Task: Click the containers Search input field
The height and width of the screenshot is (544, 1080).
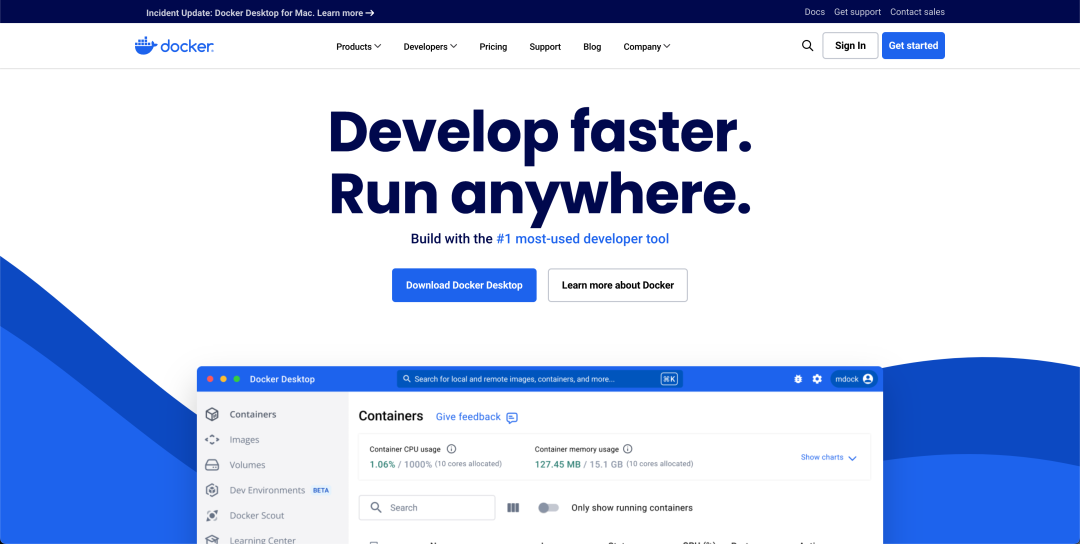Action: [x=427, y=508]
